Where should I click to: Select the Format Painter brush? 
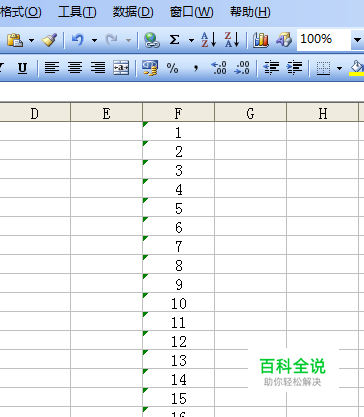pos(49,40)
